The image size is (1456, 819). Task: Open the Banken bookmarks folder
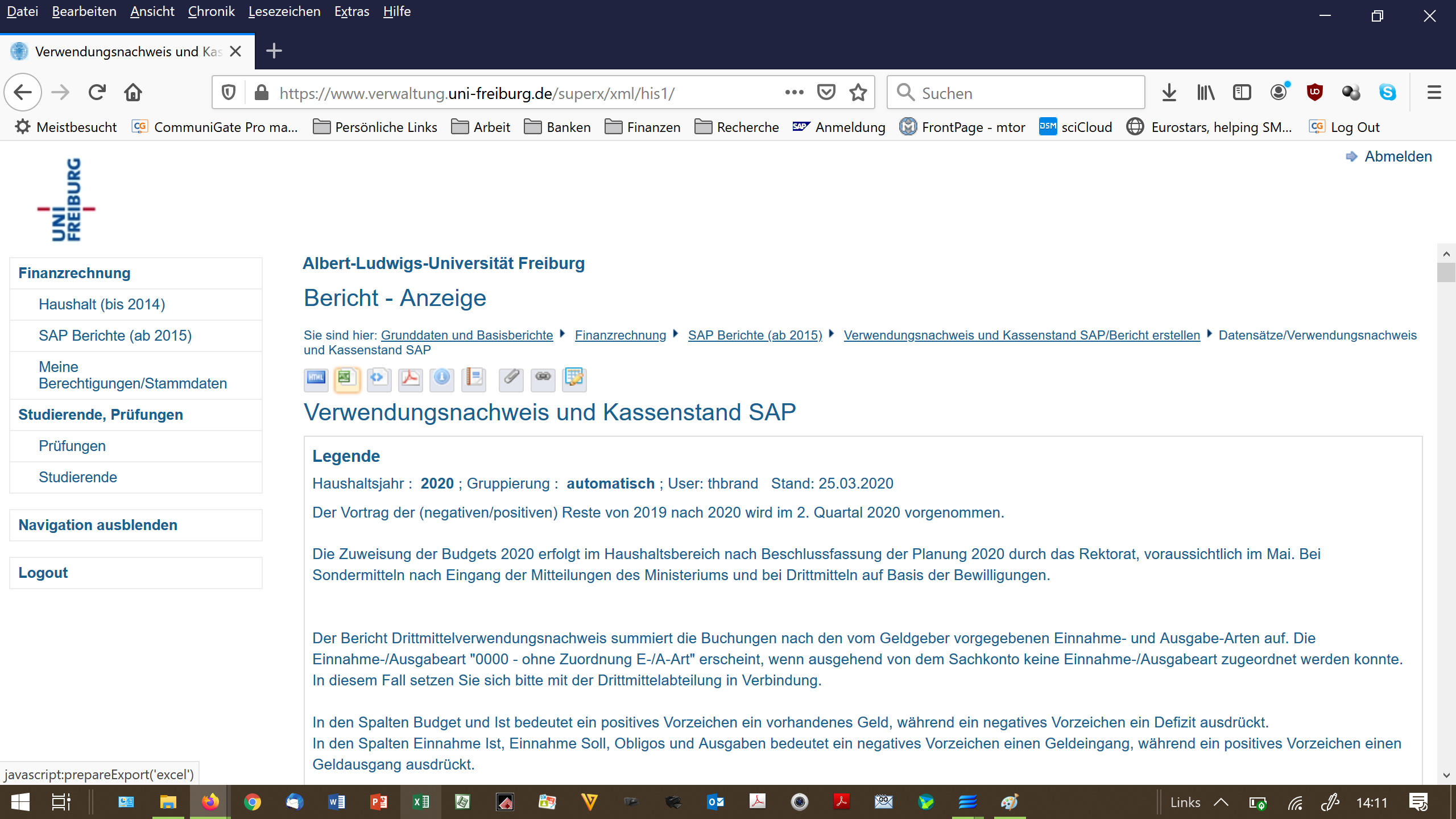(x=557, y=127)
